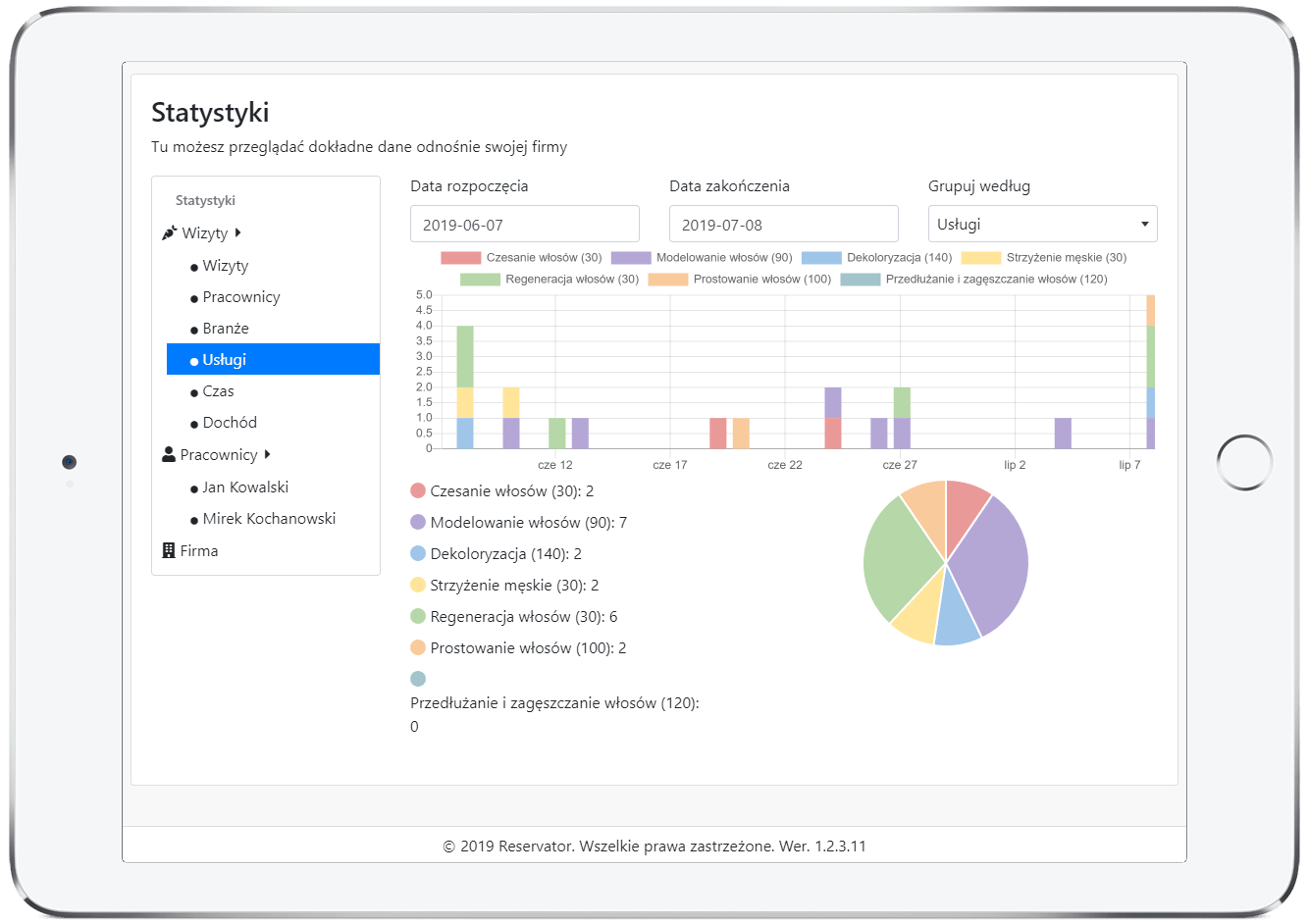
Task: Hide Regeneracja włosów (30) series in legend
Action: (550, 280)
